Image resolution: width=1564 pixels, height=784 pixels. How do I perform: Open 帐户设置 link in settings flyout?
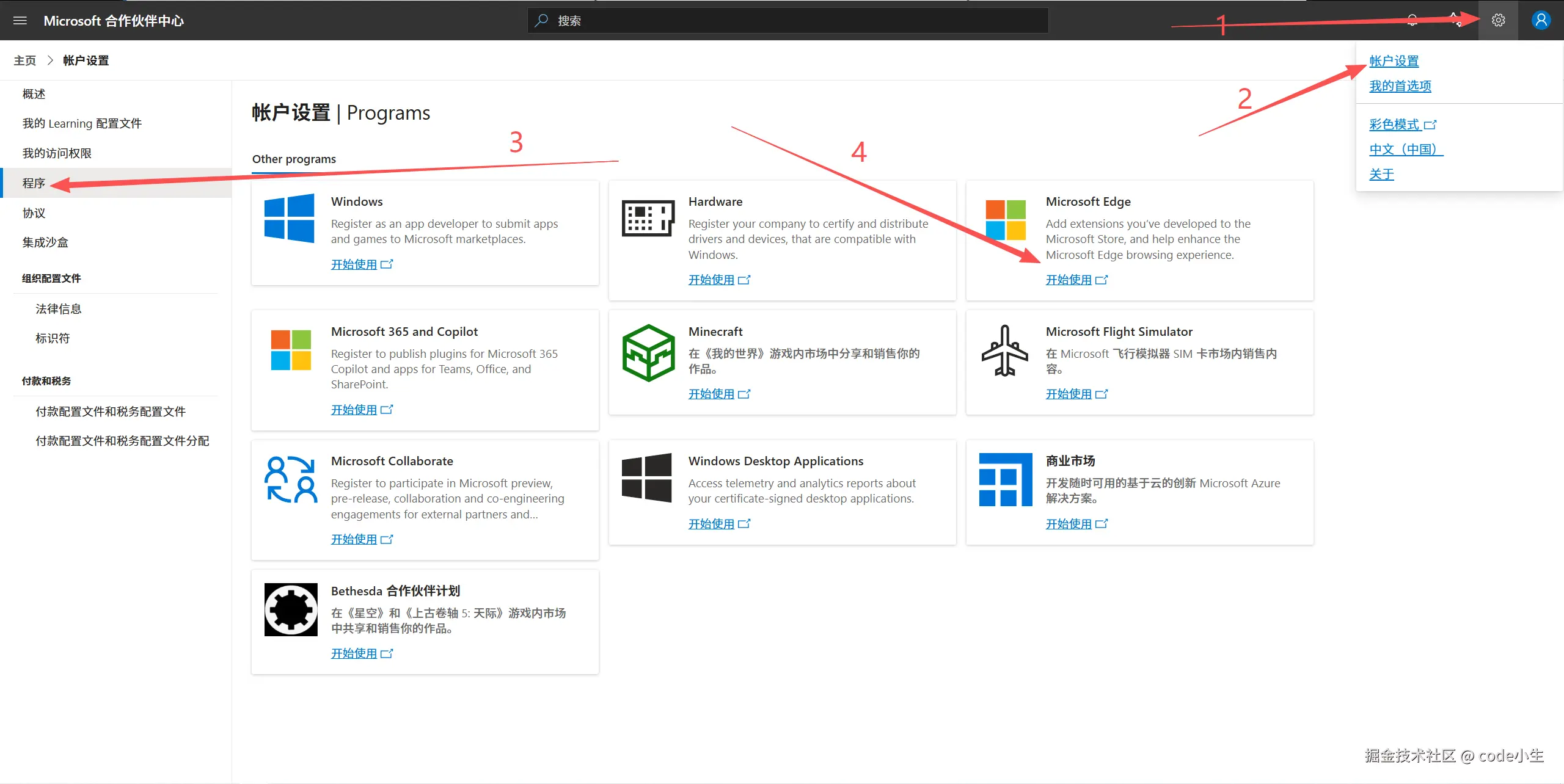point(1394,61)
